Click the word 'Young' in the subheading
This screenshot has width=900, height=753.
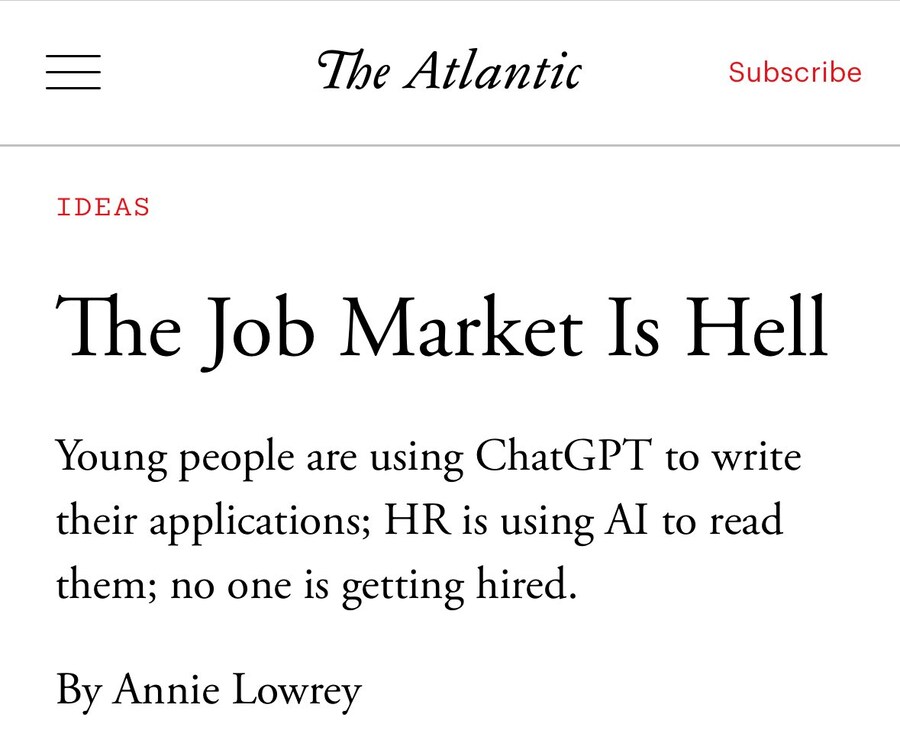[x=104, y=460]
